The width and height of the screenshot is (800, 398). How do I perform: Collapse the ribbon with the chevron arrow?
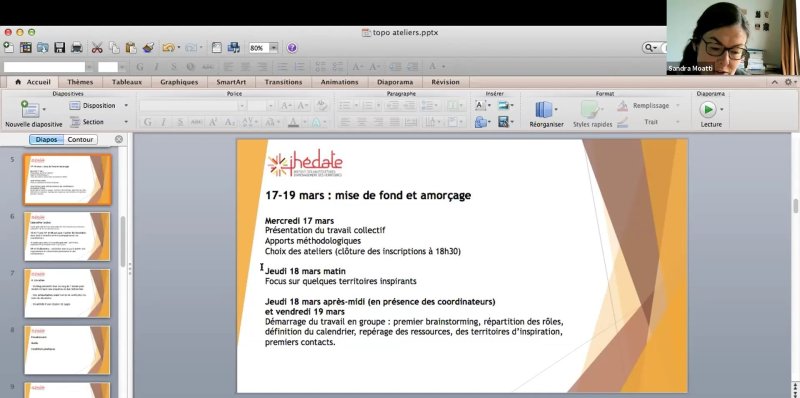[x=774, y=82]
